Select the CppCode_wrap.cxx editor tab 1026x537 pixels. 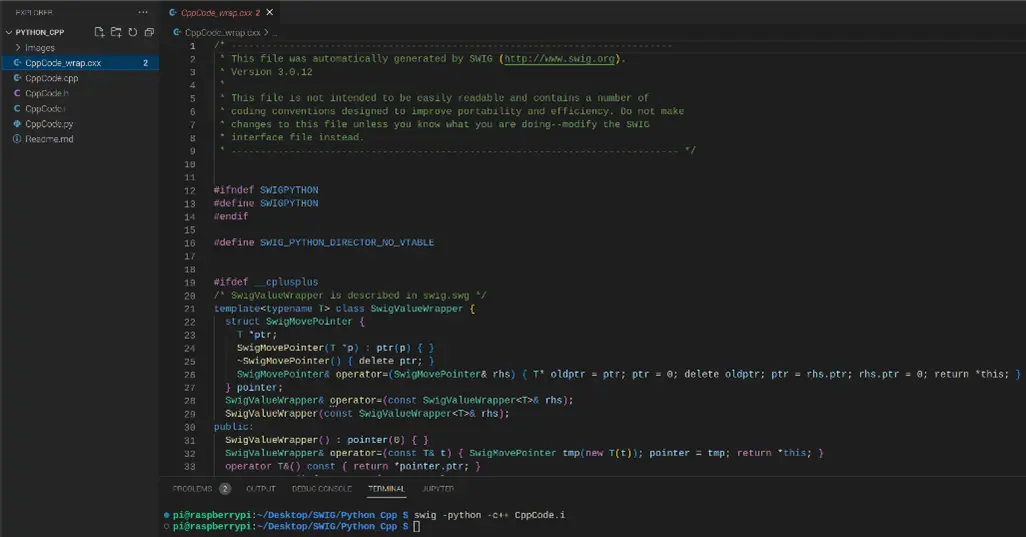pos(219,12)
